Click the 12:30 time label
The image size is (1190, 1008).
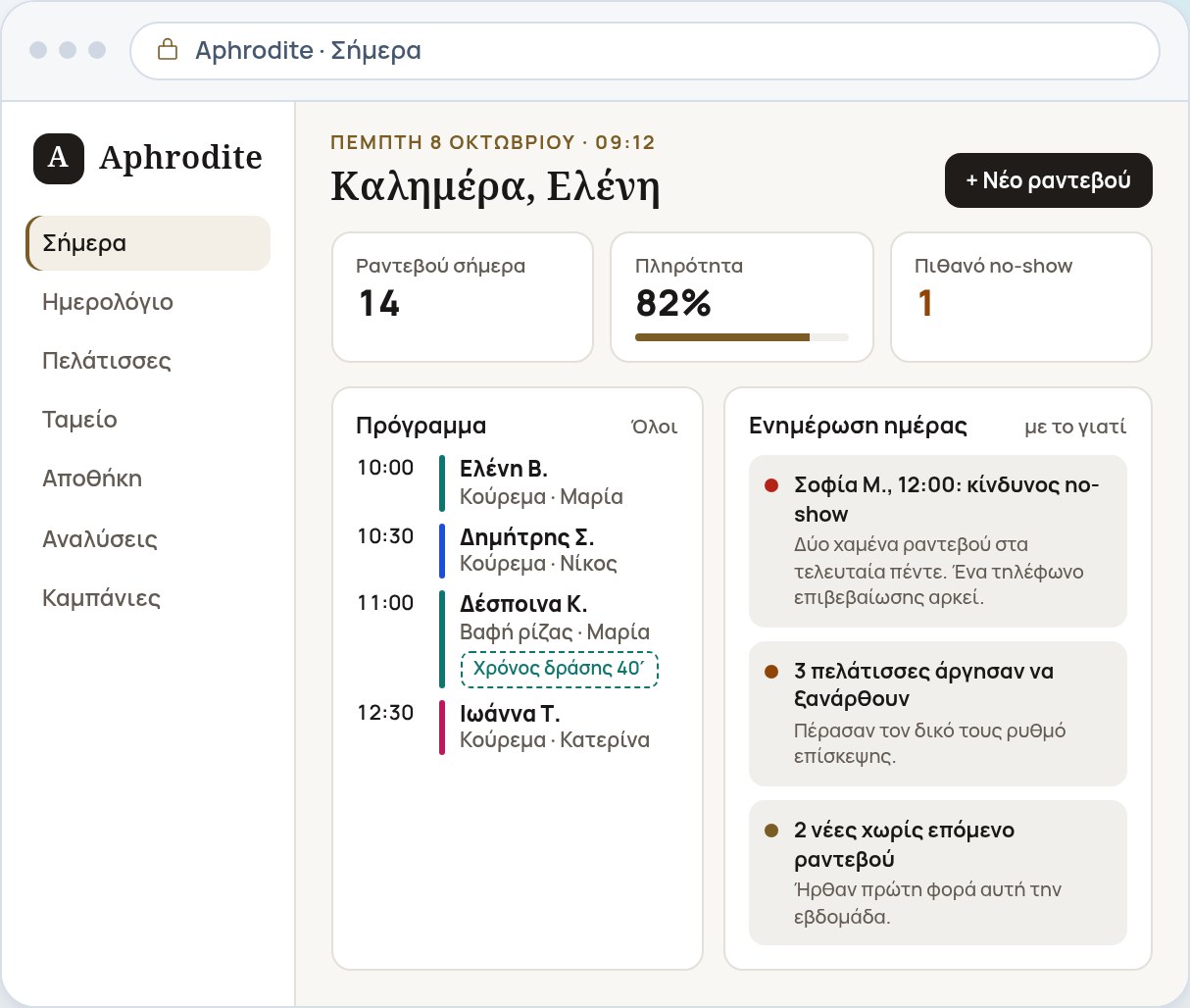[x=385, y=713]
